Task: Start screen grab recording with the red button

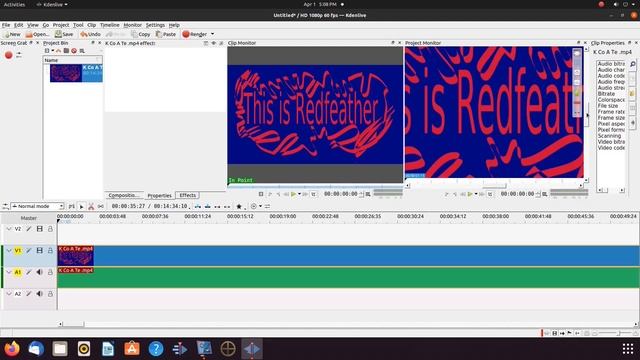Action: (x=9, y=55)
